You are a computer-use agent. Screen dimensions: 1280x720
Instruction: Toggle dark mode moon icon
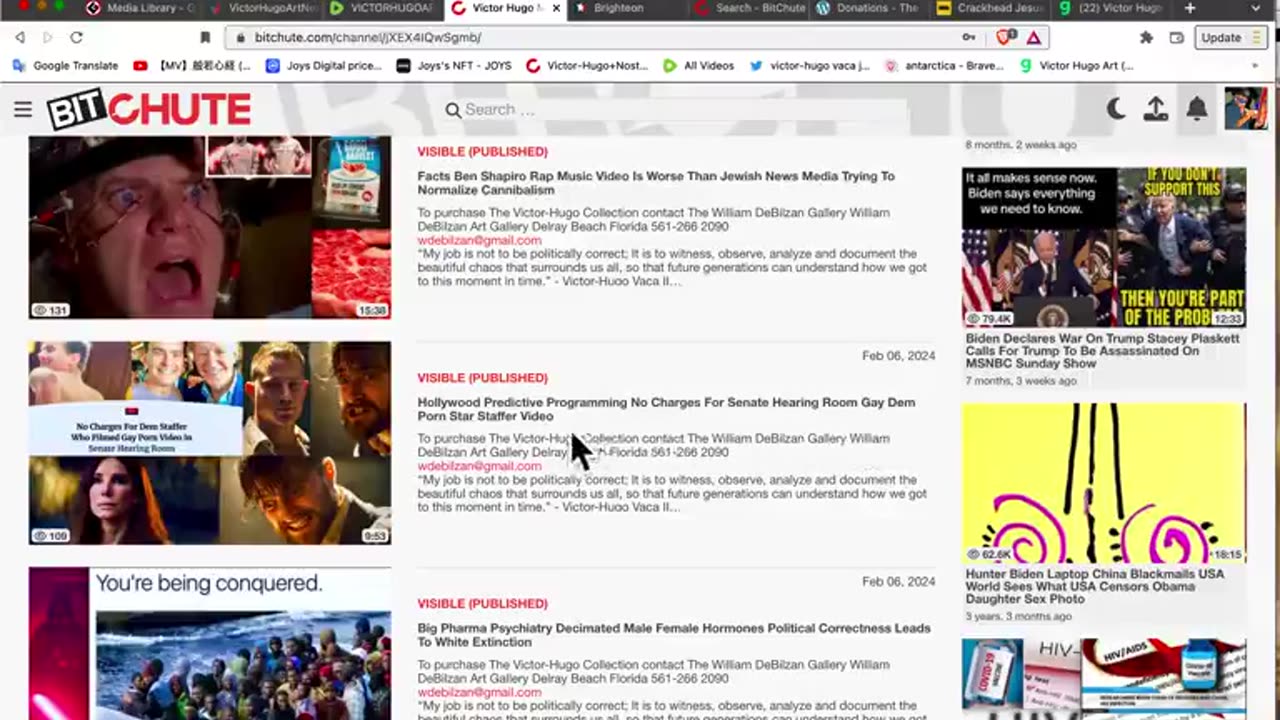tap(1116, 109)
